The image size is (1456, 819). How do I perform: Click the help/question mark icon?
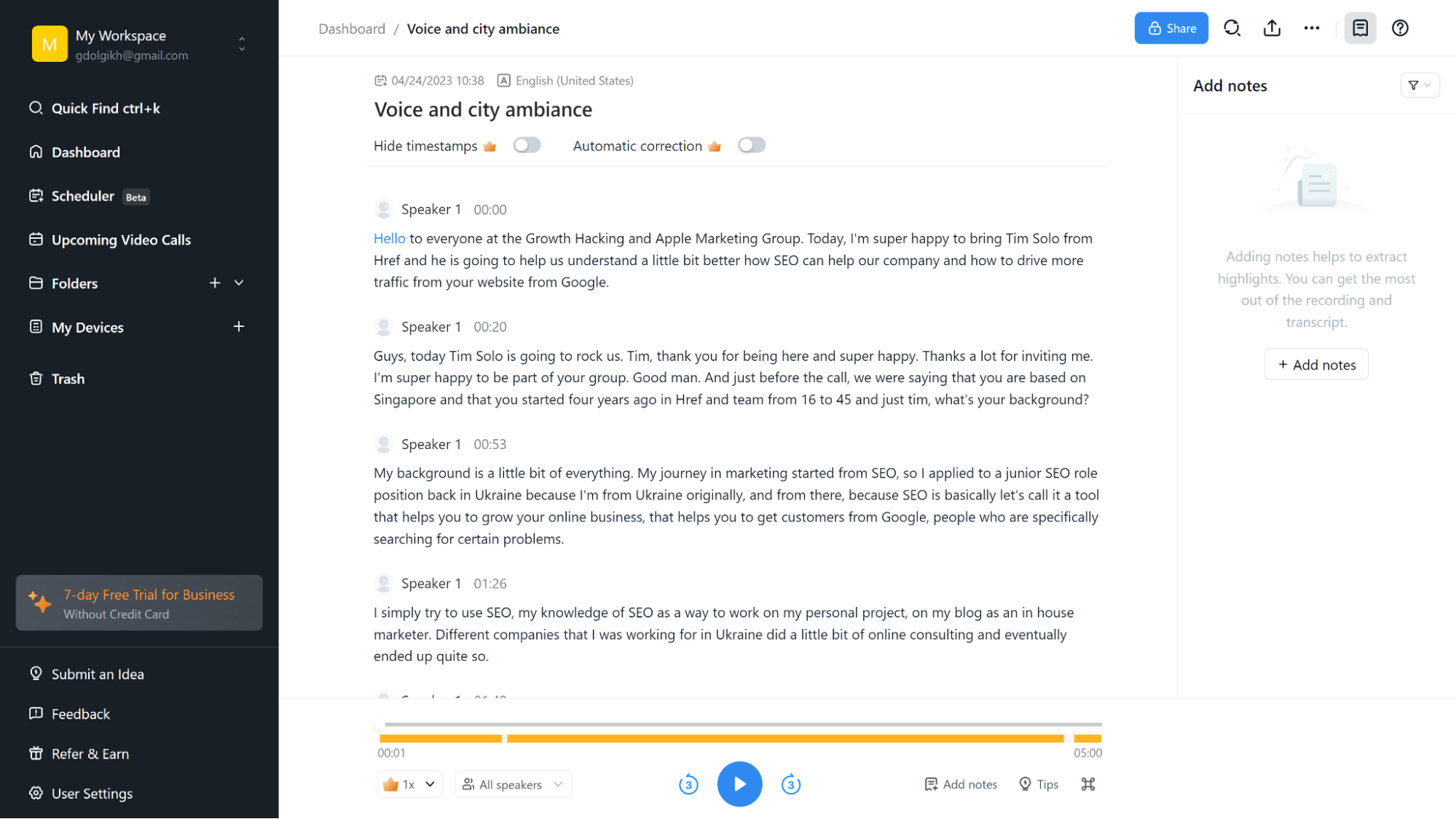click(x=1400, y=27)
